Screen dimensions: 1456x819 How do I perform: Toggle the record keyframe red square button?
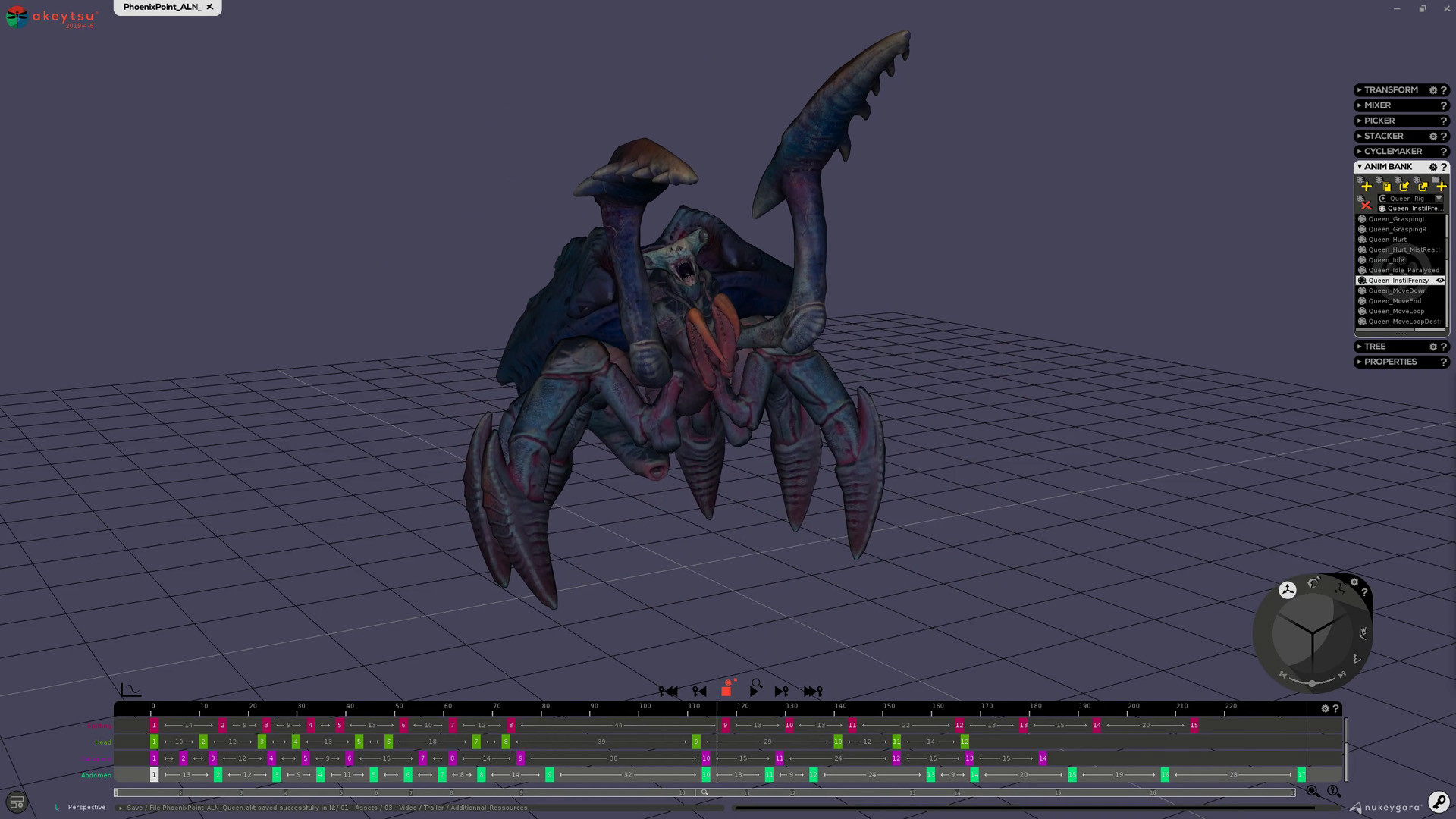coord(726,690)
